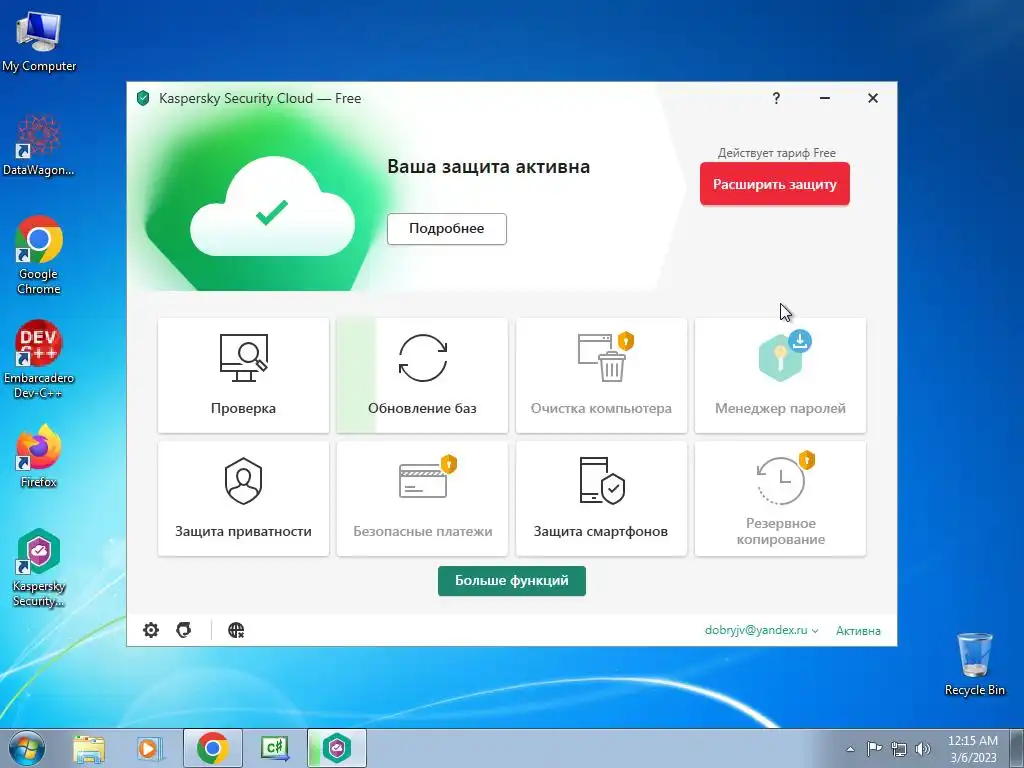Click the Kaspersky taskbar button
1024x768 pixels.
(337, 748)
